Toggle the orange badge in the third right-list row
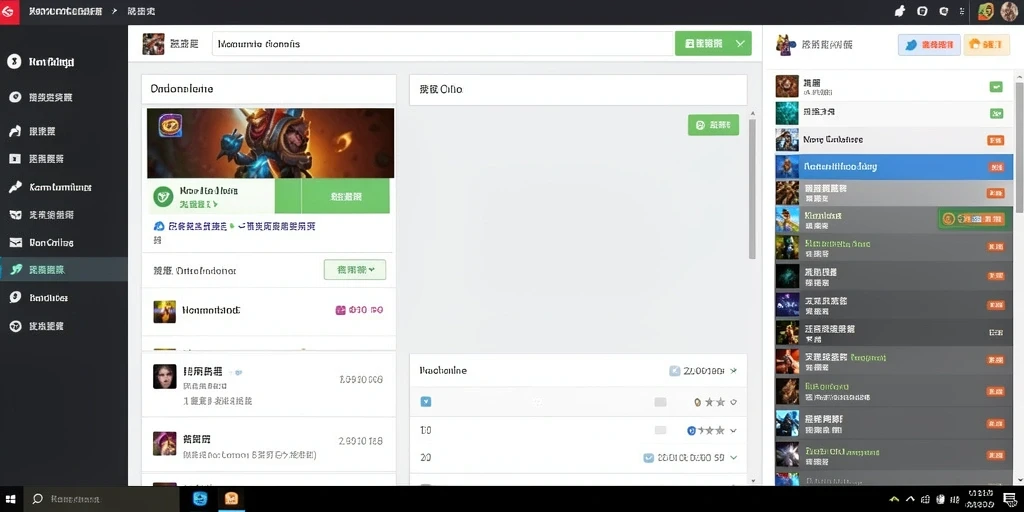The image size is (1024, 512). click(x=995, y=140)
